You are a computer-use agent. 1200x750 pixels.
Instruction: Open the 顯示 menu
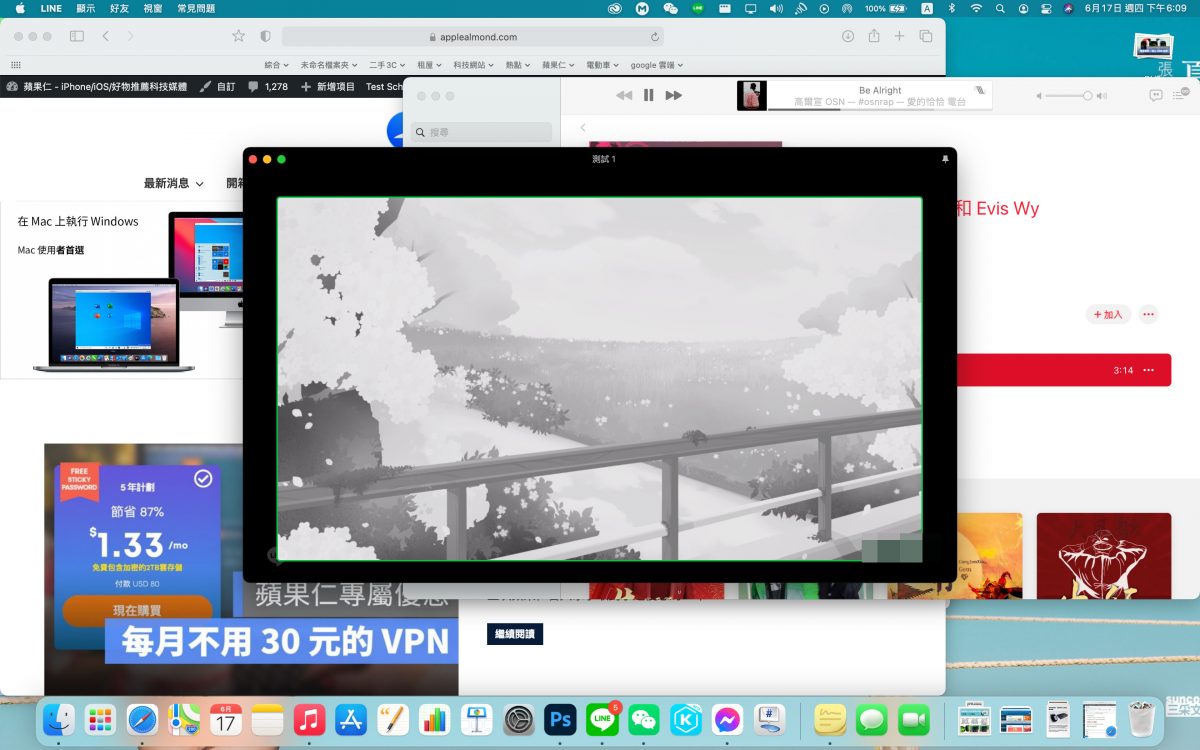tap(86, 8)
